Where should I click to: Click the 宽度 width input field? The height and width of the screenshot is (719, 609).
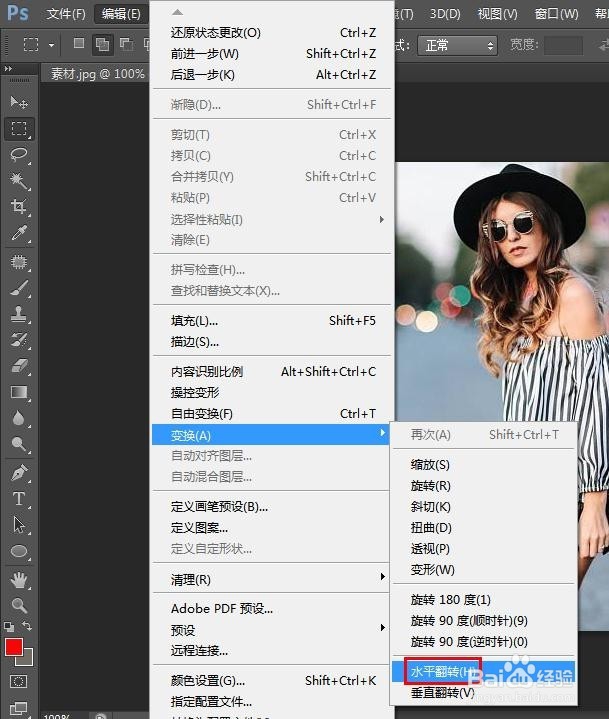pos(563,45)
